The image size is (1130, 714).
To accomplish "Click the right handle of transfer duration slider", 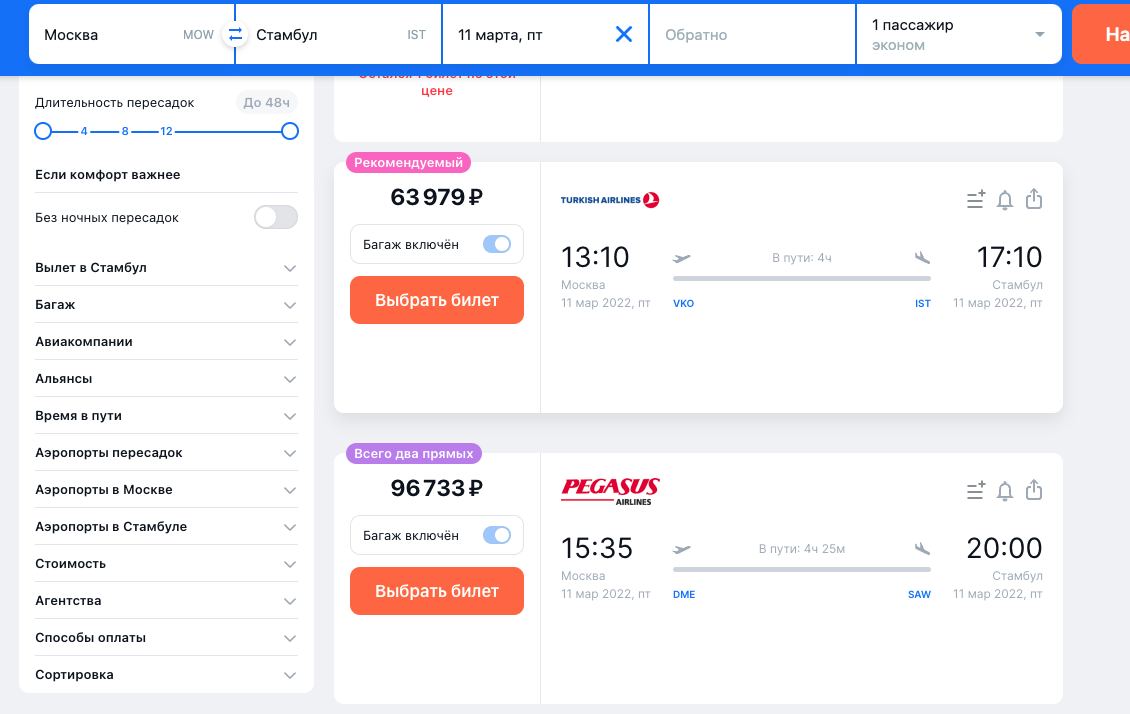I will 290,131.
